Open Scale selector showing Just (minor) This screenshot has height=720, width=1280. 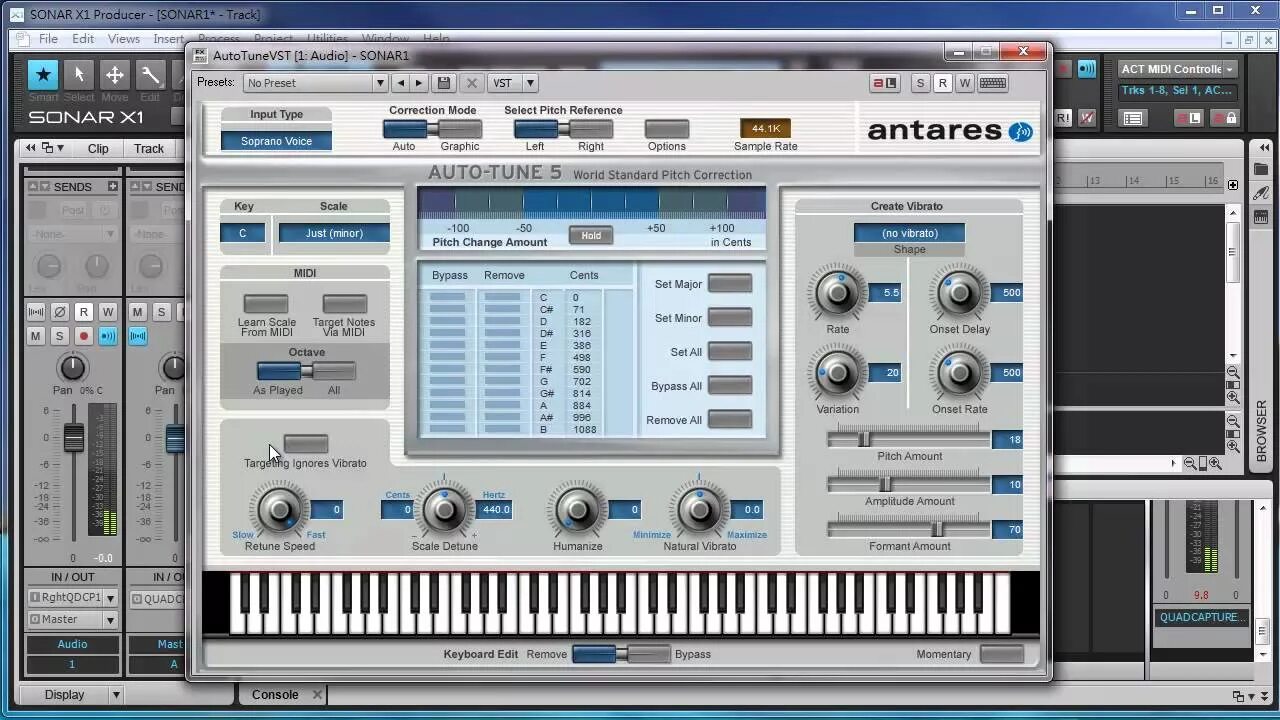point(335,233)
